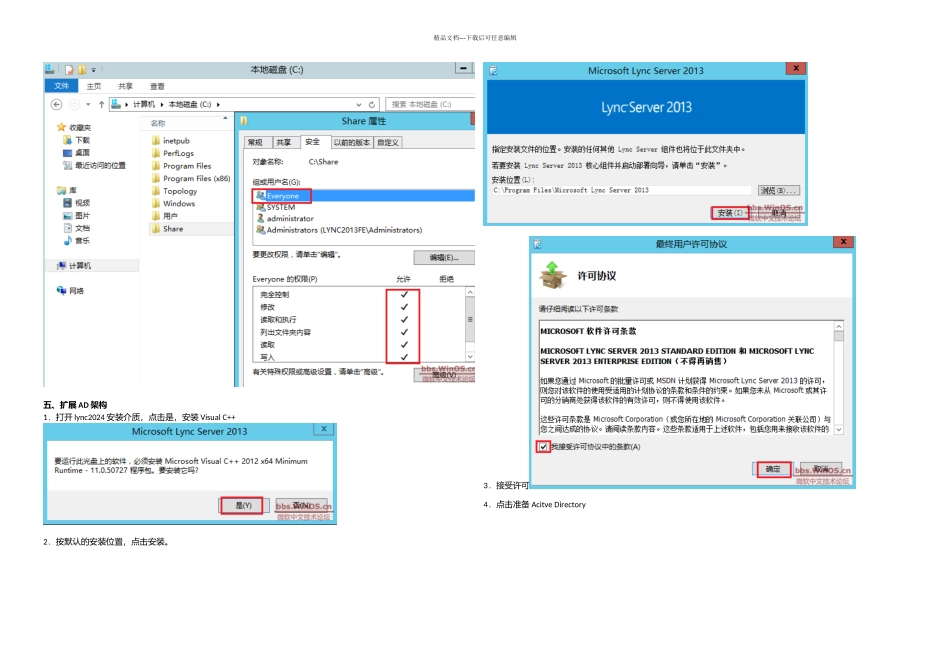This screenshot has width=950, height=672.
Task: Click the Back arrow in the Explorer window
Action: click(x=56, y=104)
